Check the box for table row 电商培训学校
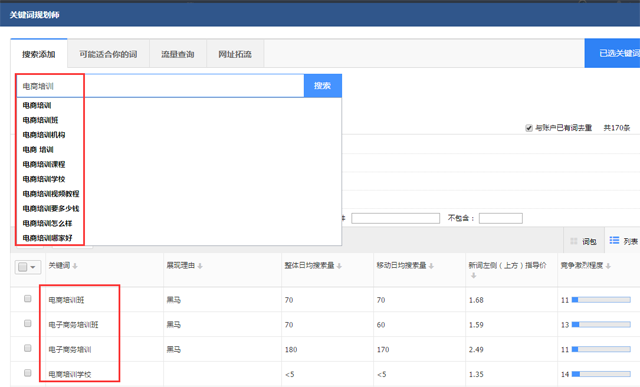The height and width of the screenshot is (387, 640). click(x=28, y=373)
